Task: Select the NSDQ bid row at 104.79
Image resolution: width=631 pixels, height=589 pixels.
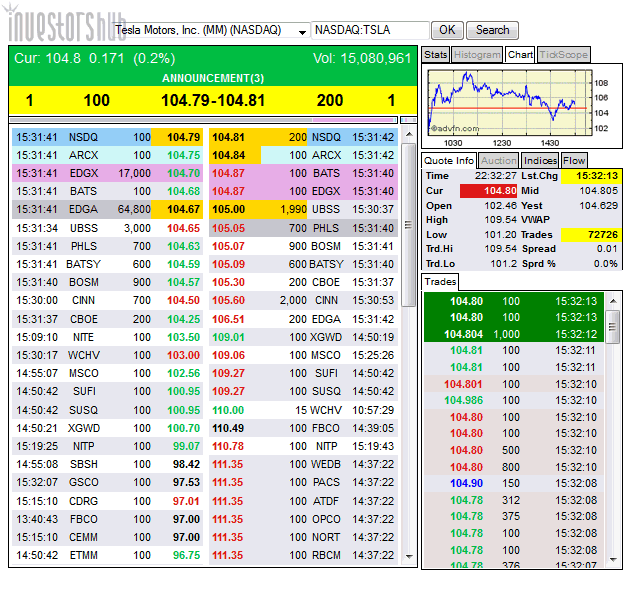Action: tap(107, 137)
